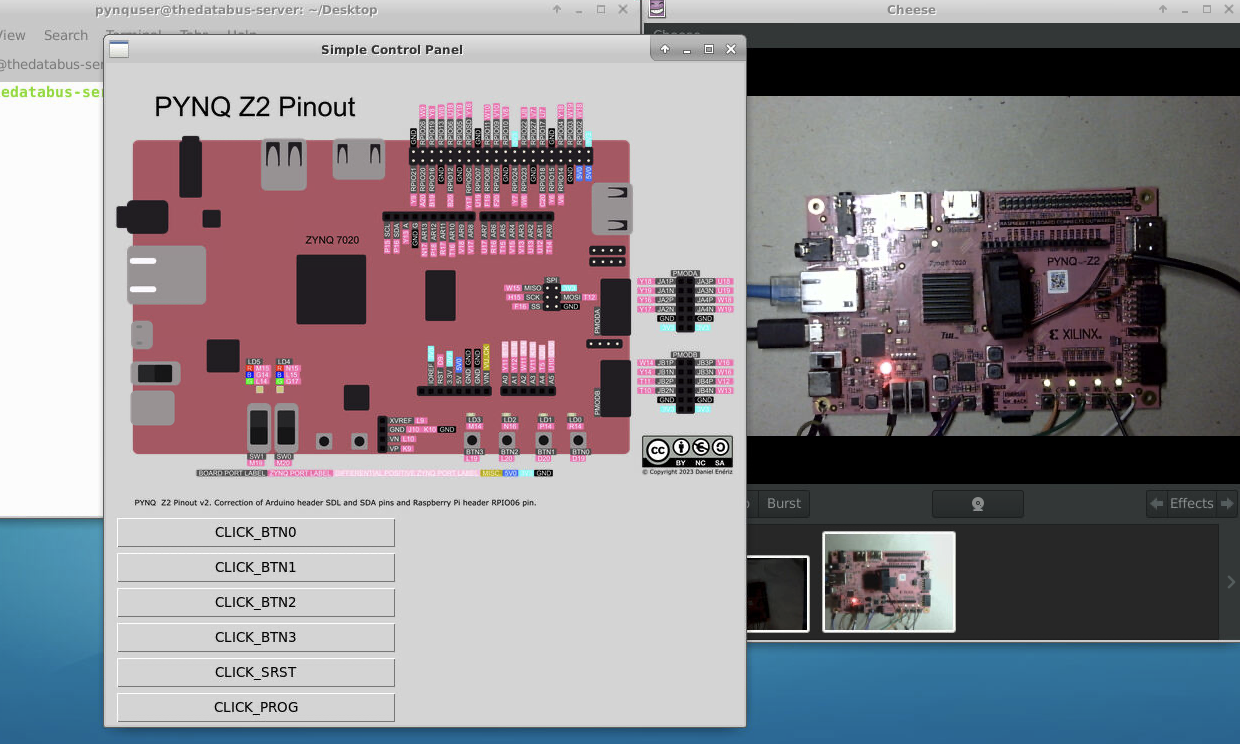Click the CLICK_BTN0 button
This screenshot has width=1240, height=744.
pos(256,532)
